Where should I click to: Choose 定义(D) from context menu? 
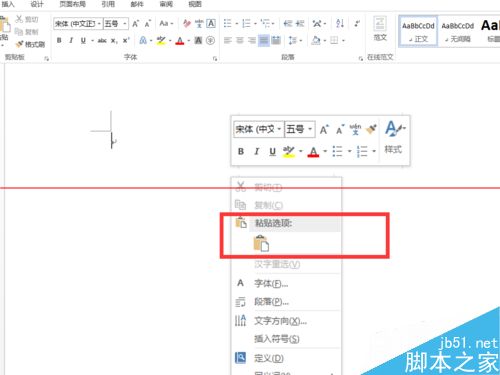[x=286, y=358]
